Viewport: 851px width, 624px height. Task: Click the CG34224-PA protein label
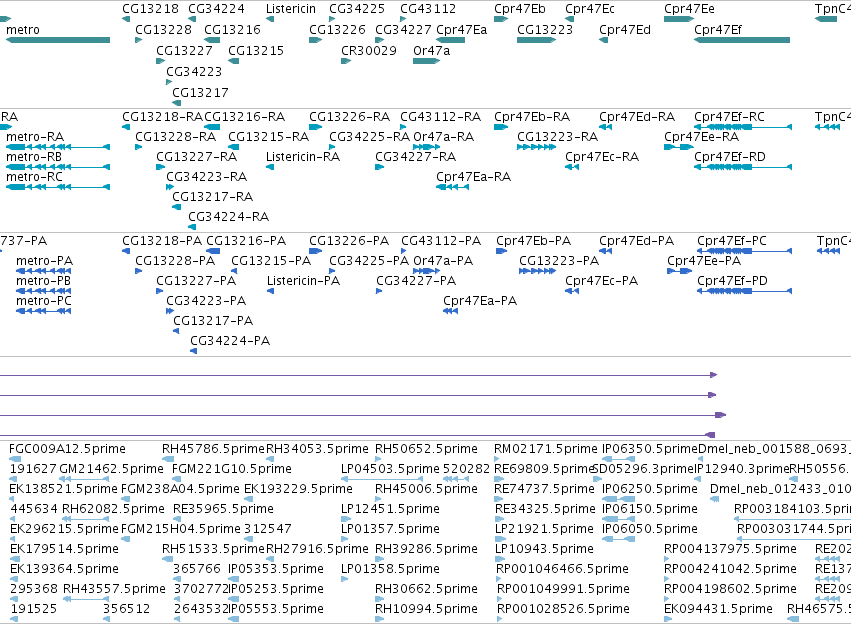pos(230,341)
